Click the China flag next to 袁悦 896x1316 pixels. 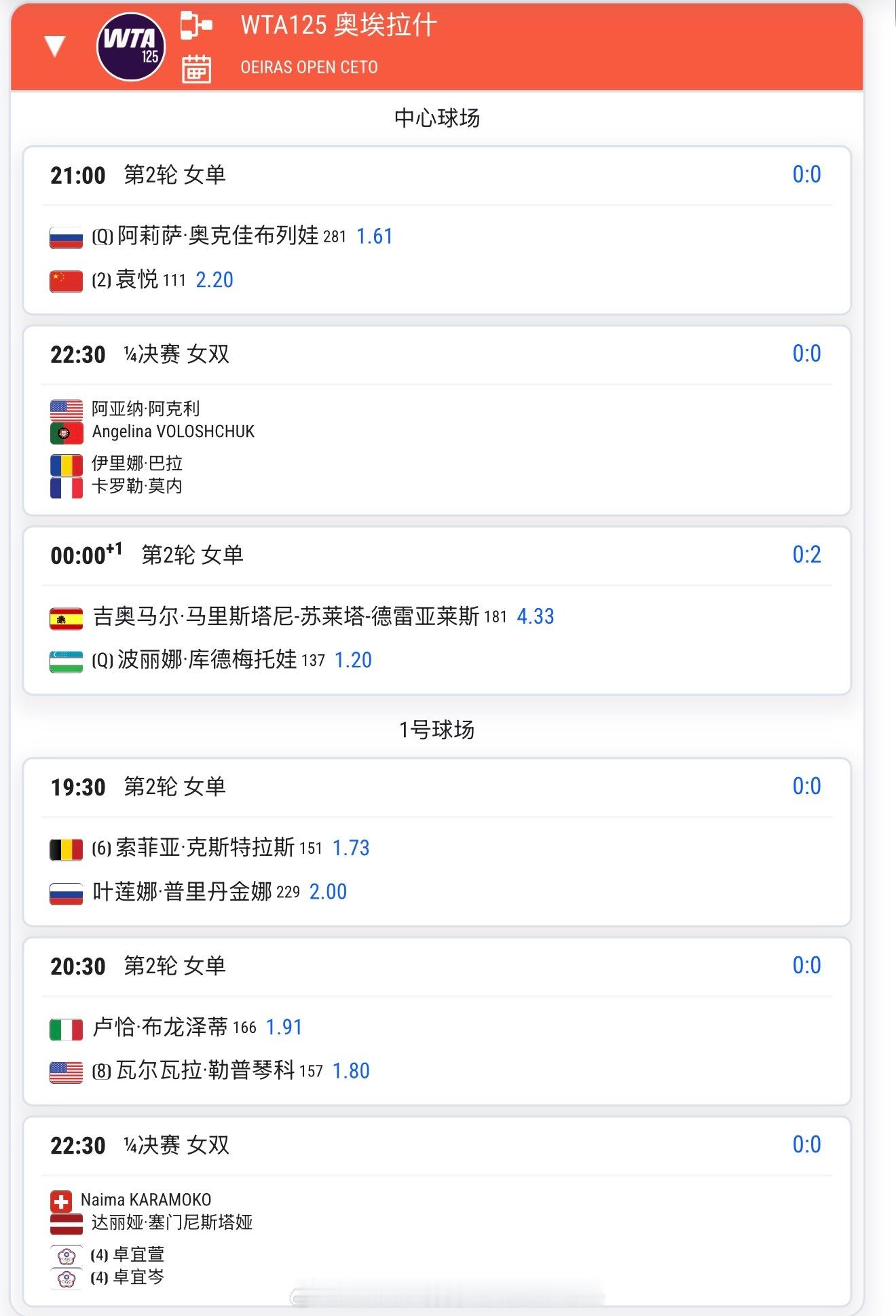click(67, 281)
